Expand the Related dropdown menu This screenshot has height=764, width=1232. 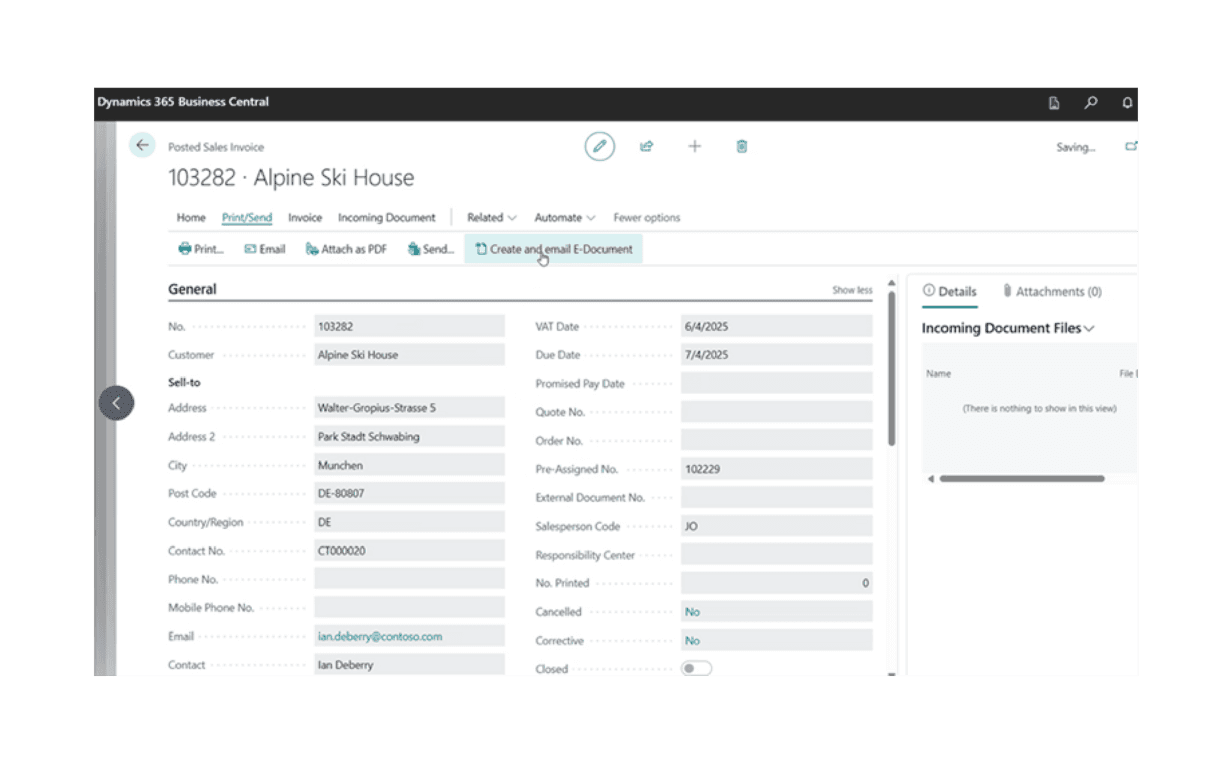[491, 217]
